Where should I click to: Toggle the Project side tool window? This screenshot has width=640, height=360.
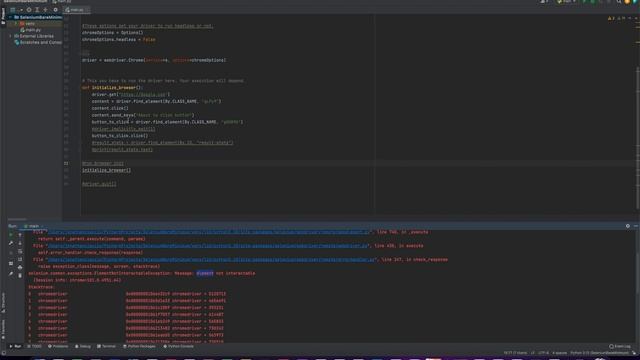coord(3,16)
